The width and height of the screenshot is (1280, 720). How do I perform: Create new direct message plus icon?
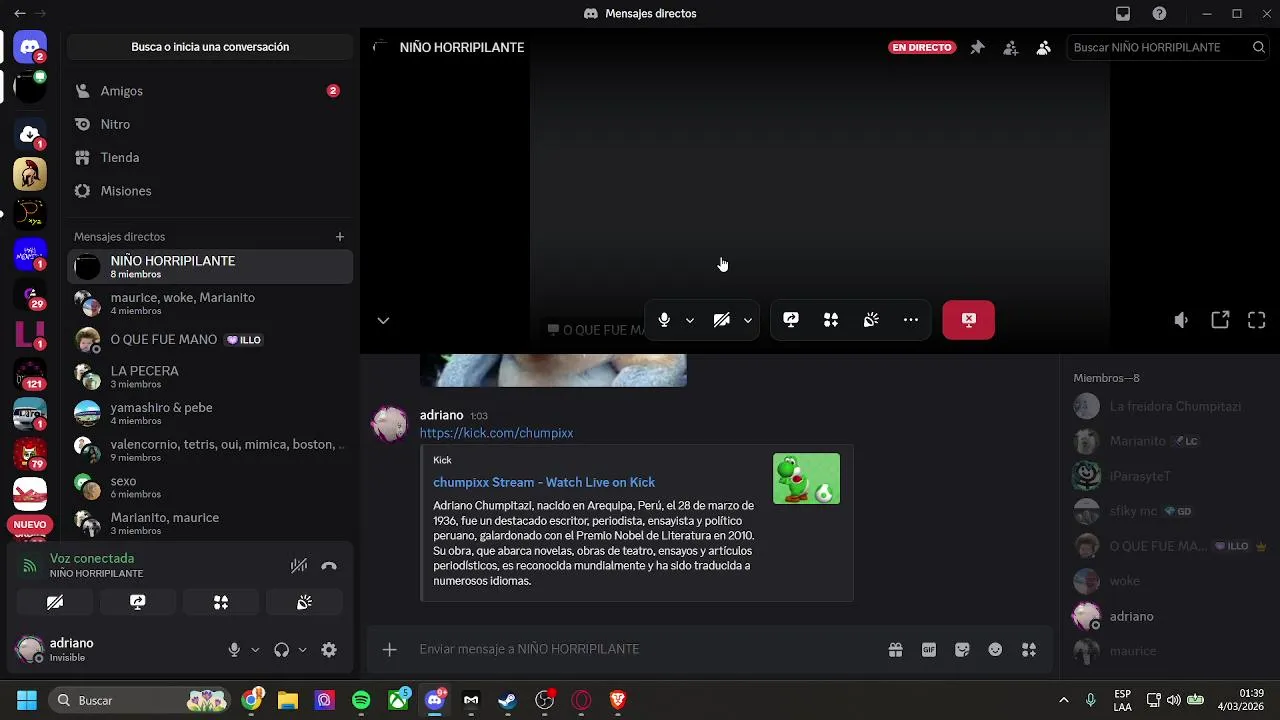click(340, 237)
